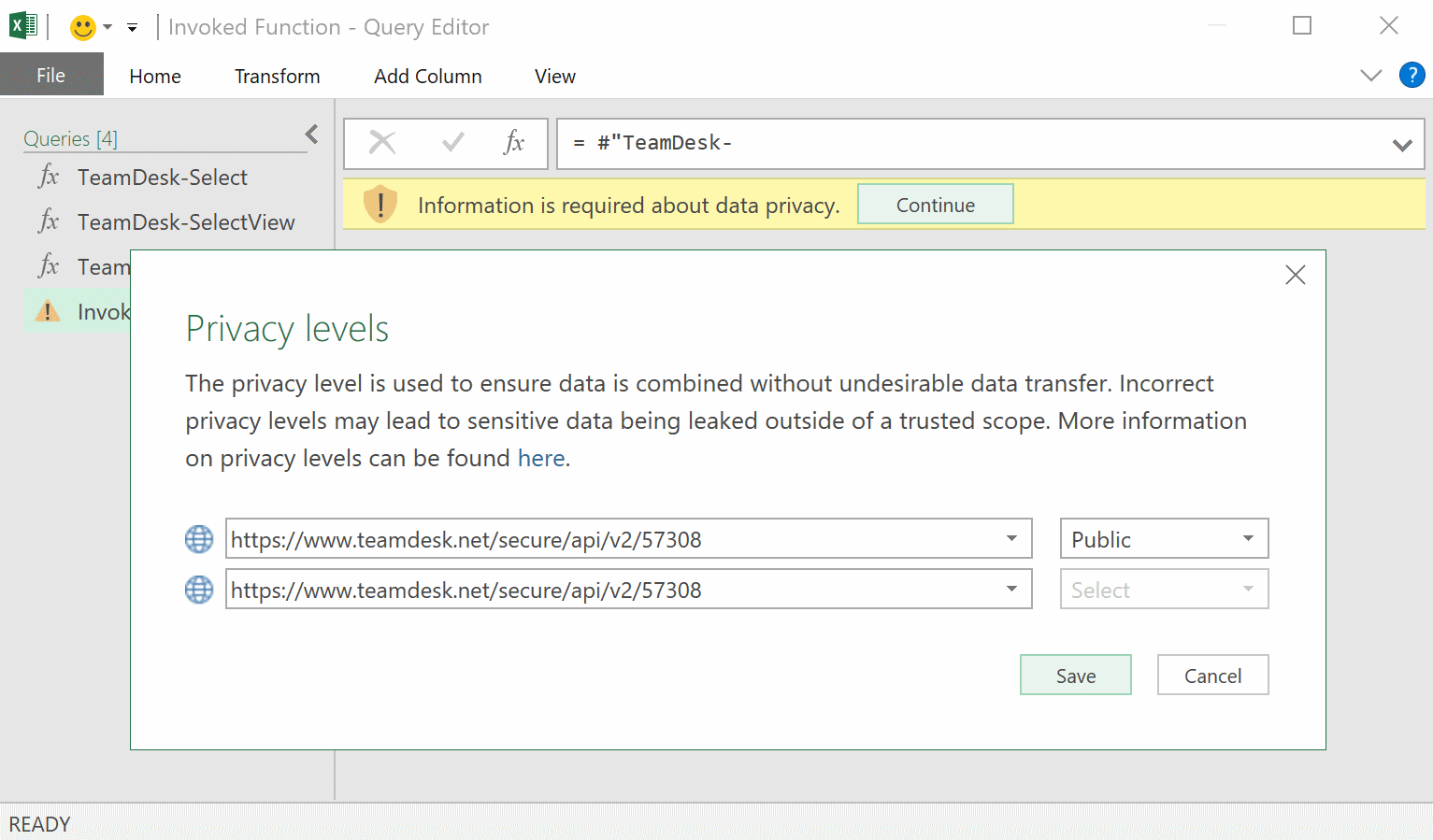This screenshot has height=840, width=1433.
Task: Click the blue help question mark icon
Action: 1412,76
